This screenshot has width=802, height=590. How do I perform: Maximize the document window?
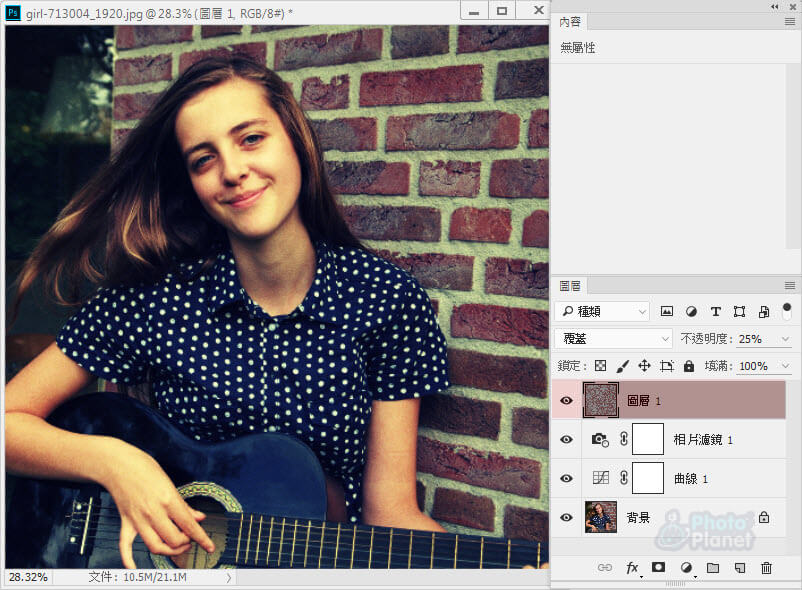(502, 11)
